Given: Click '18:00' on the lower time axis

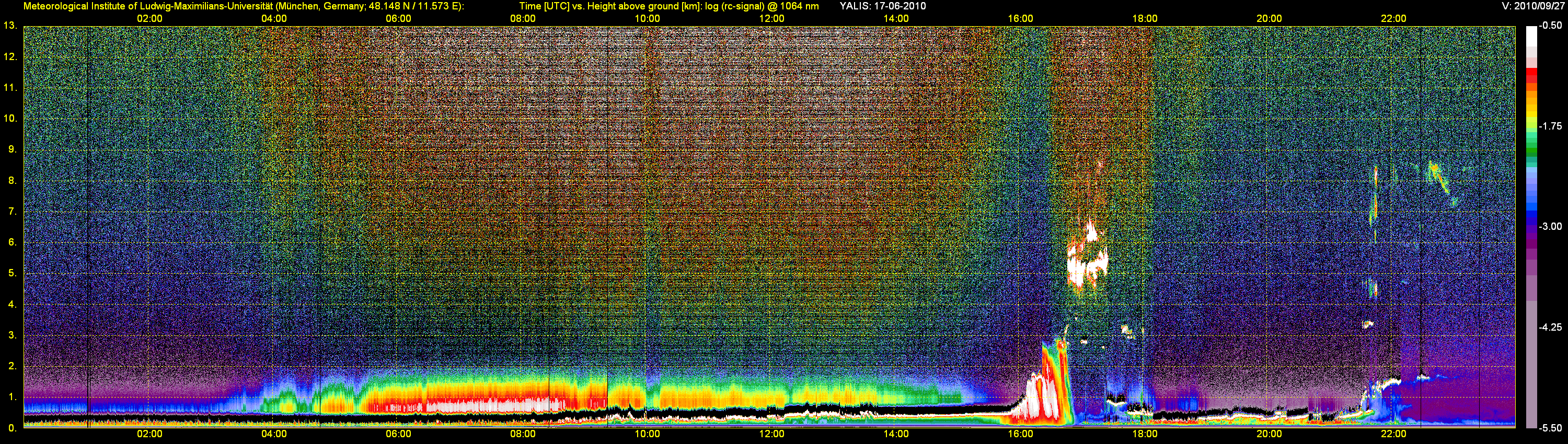Looking at the screenshot, I should click(1145, 434).
